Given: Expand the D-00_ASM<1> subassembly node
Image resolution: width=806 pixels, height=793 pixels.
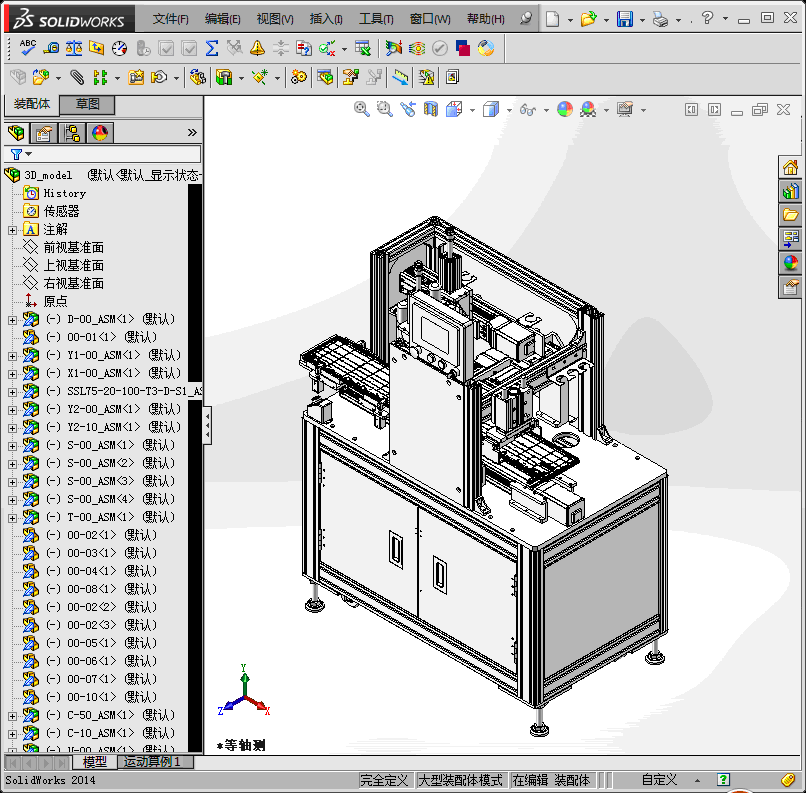Looking at the screenshot, I should click(12, 319).
